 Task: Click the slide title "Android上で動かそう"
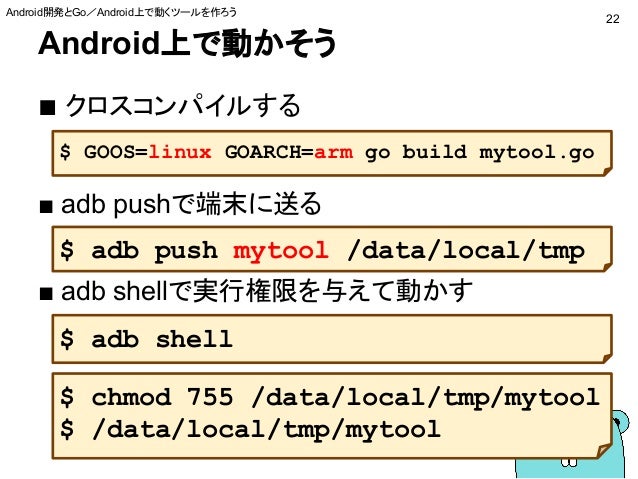coord(187,43)
